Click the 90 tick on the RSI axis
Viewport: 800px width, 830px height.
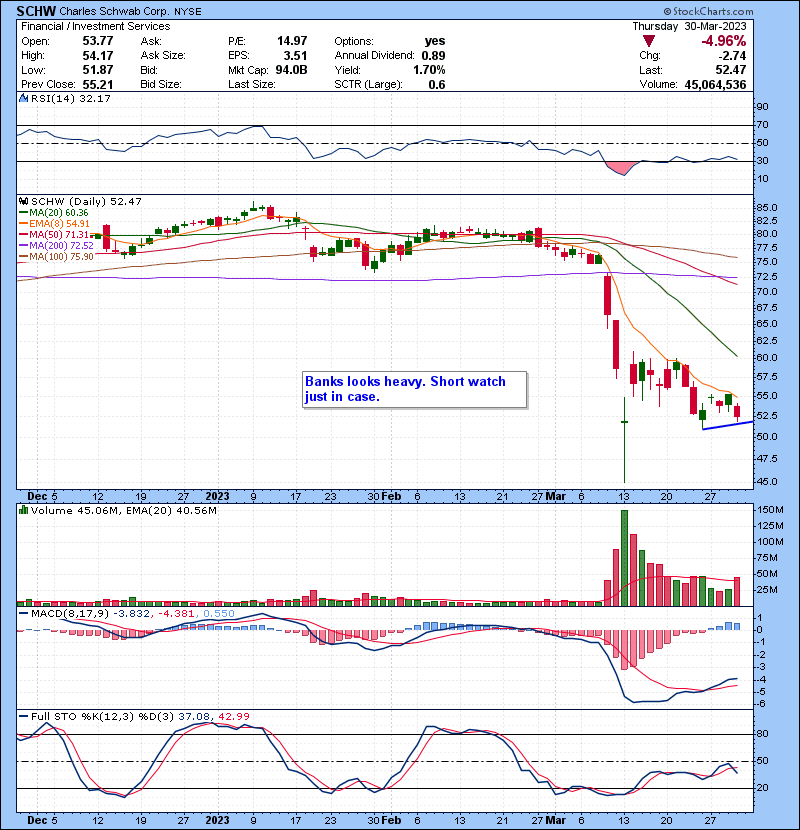coord(762,107)
